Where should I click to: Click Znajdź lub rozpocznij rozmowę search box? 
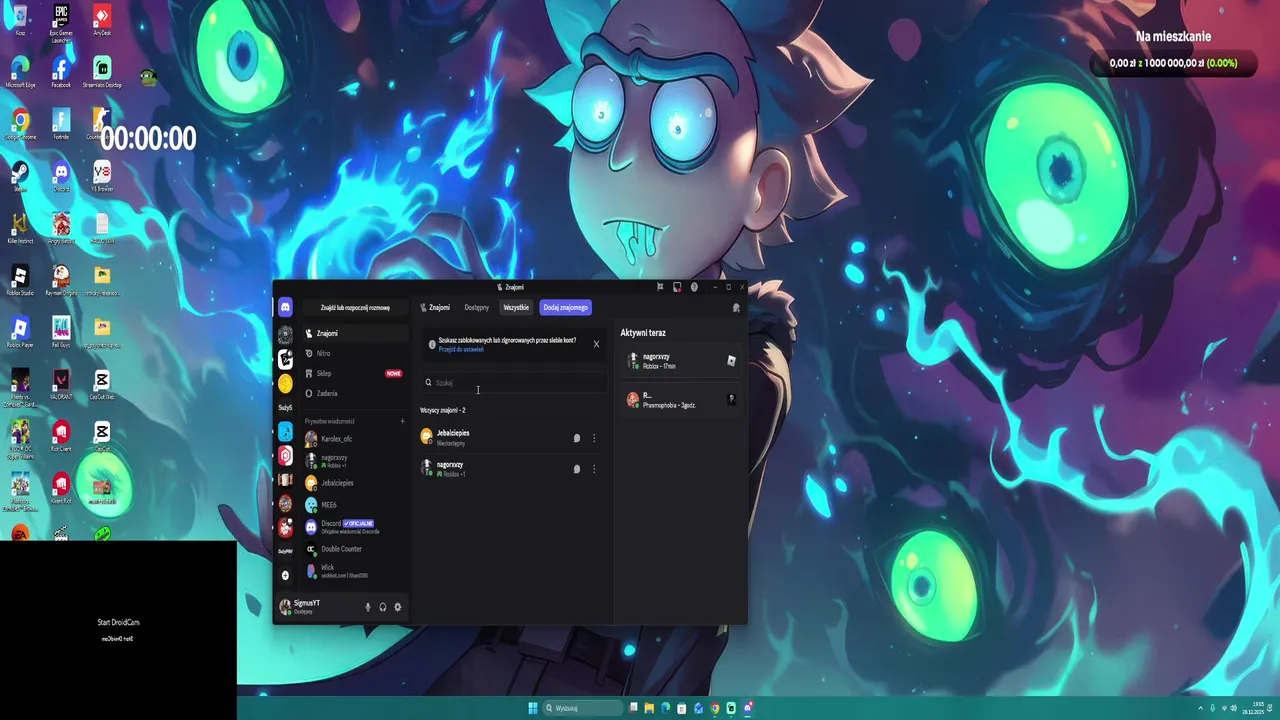click(x=355, y=308)
